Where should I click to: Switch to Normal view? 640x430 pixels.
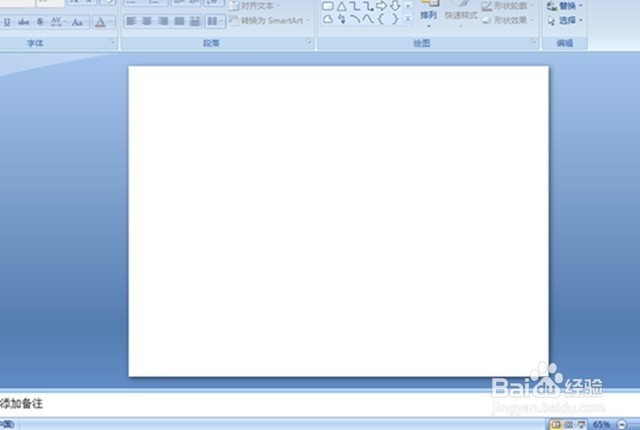pos(556,425)
